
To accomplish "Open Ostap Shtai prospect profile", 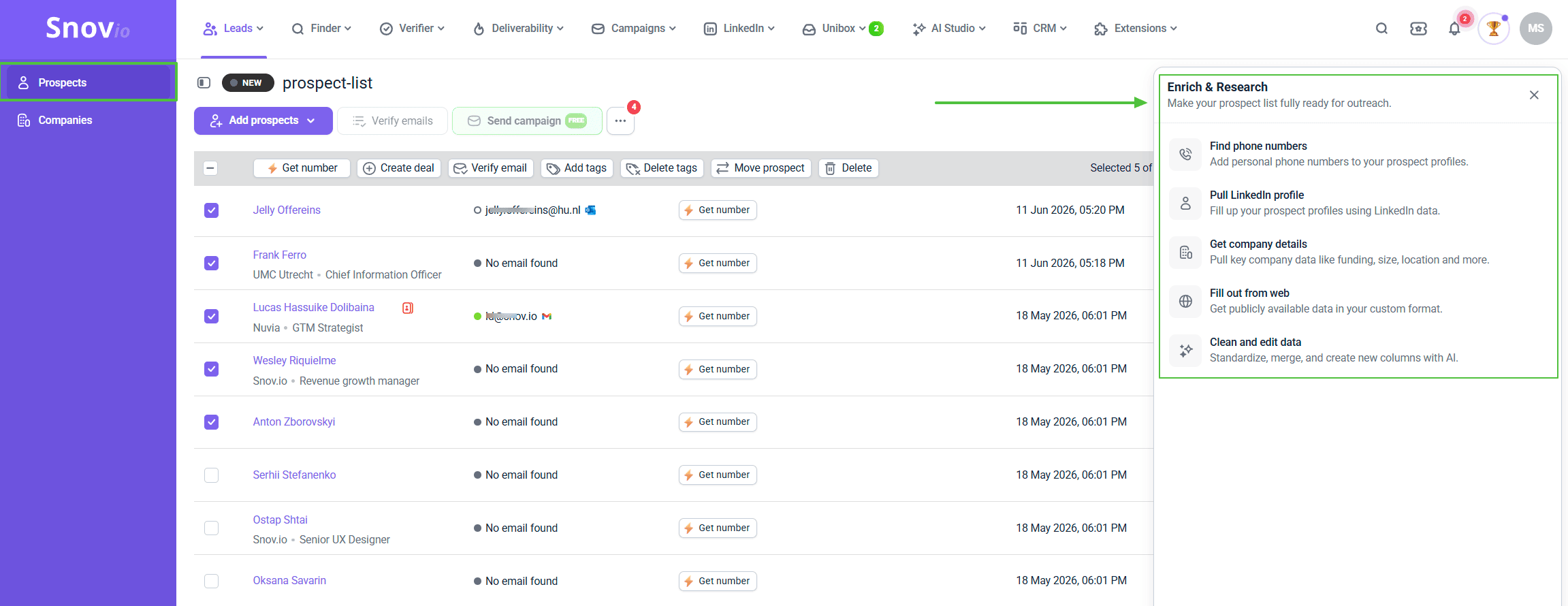I will point(281,520).
